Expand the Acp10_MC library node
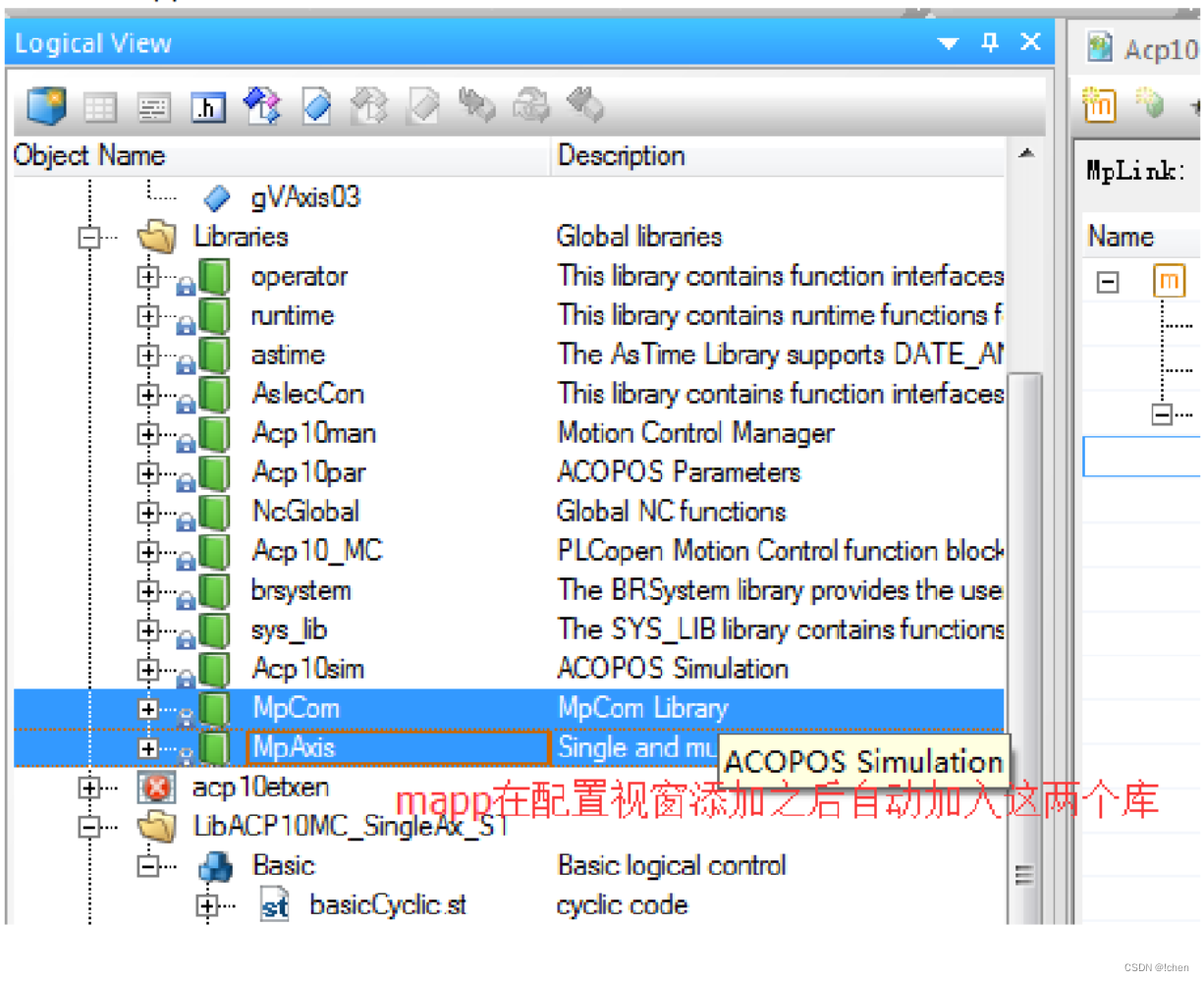The image size is (1204, 981). tap(148, 552)
